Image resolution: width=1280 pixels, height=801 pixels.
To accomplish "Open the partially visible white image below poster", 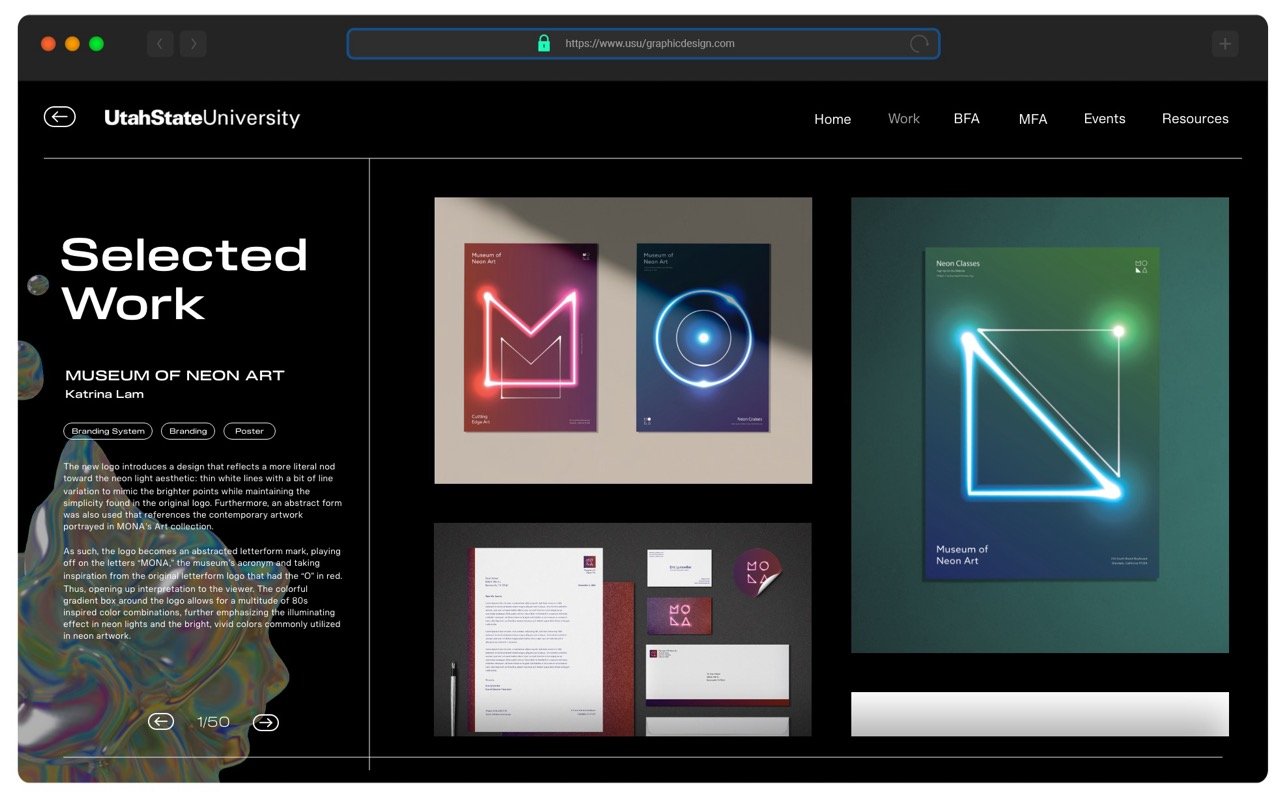I will (1040, 714).
